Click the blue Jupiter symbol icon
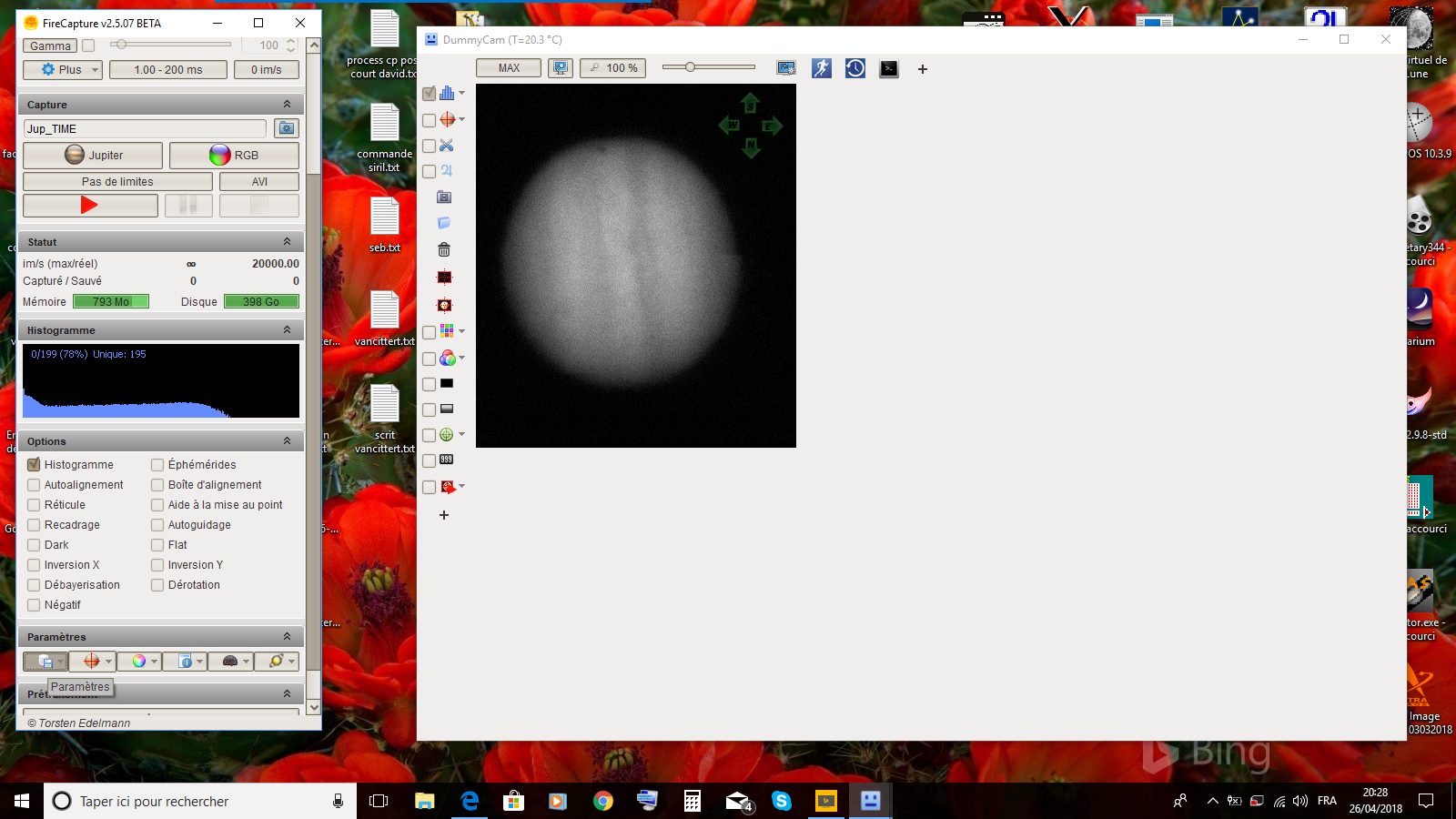Screen dimensions: 1456x819 click(446, 170)
